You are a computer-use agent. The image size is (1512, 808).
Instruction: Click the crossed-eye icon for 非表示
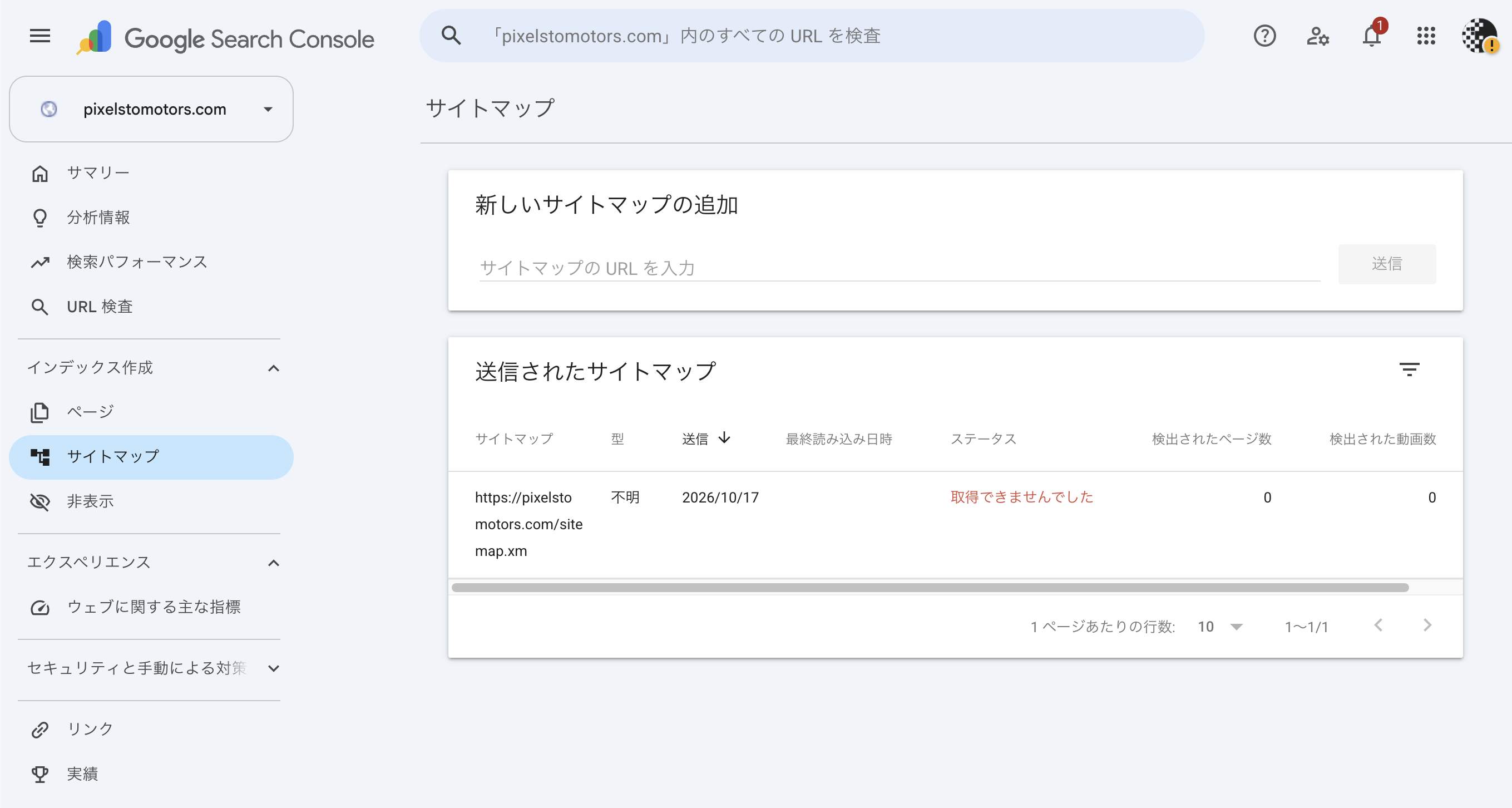tap(40, 502)
